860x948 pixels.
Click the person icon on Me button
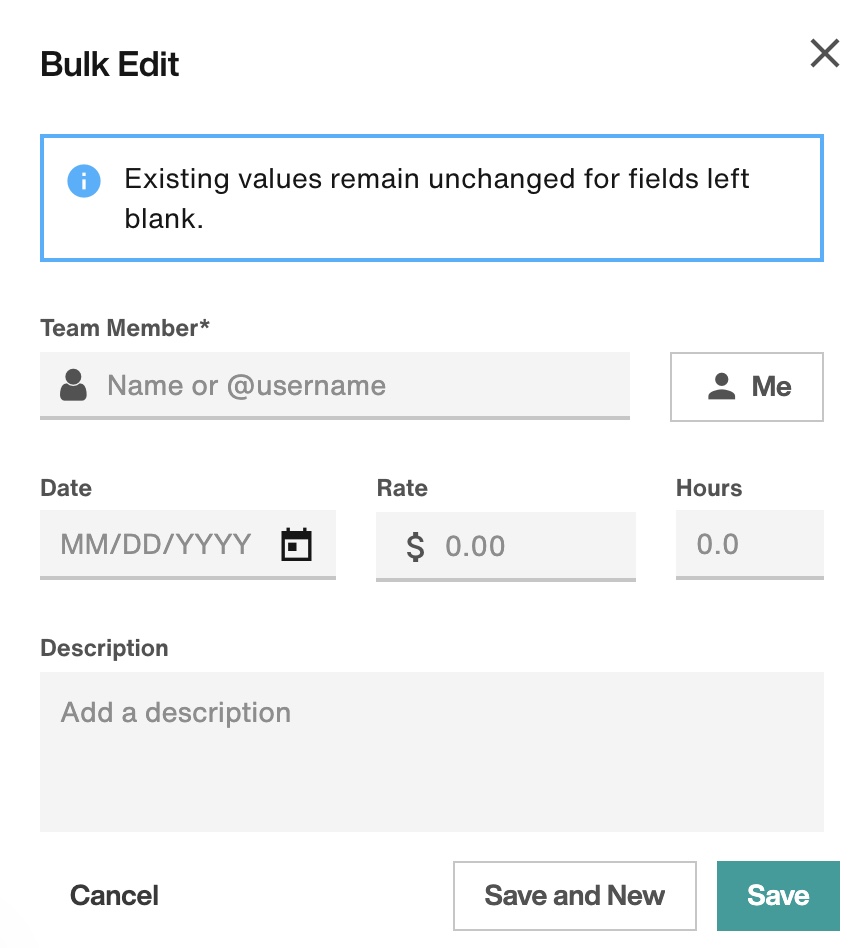(722, 387)
